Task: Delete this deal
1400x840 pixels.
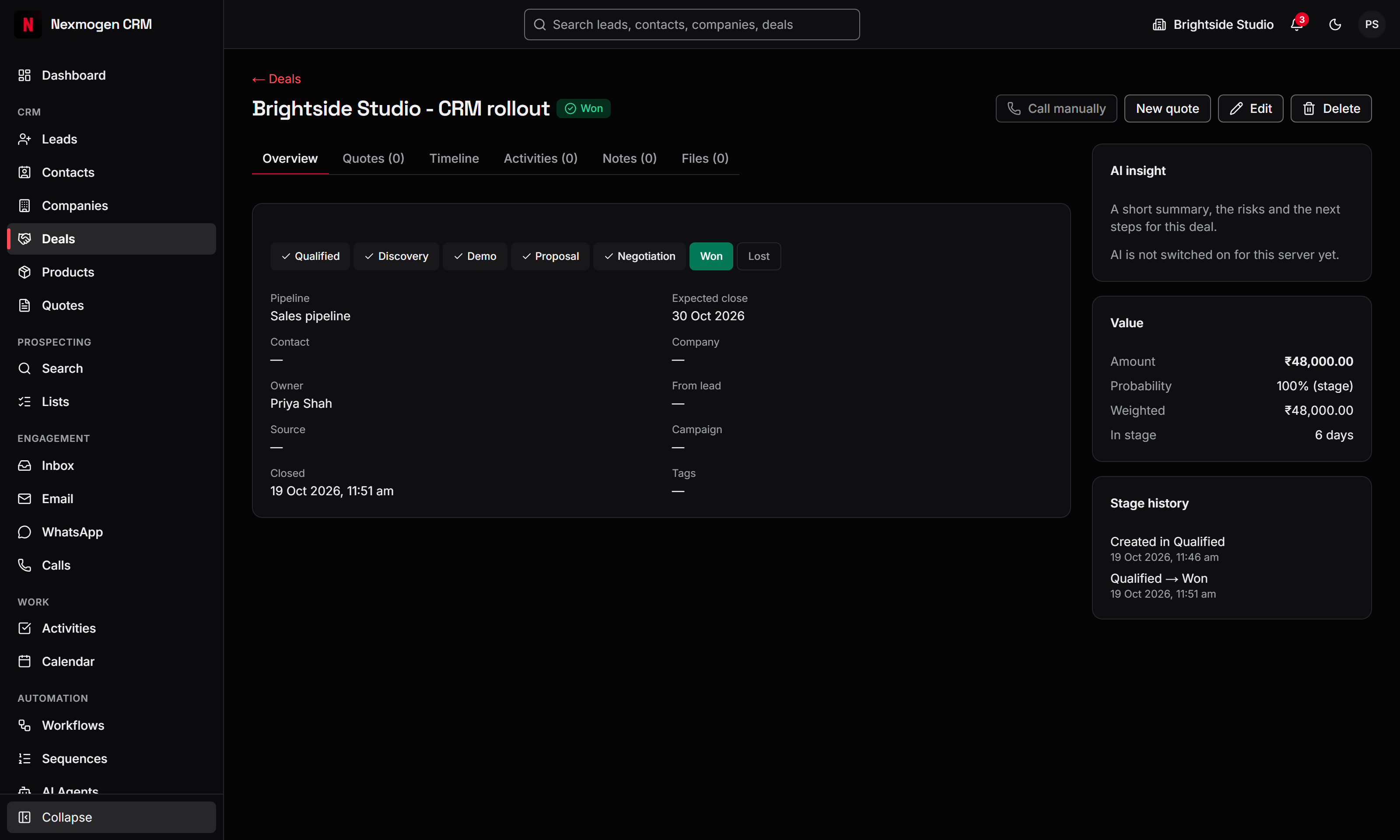Action: (1331, 108)
